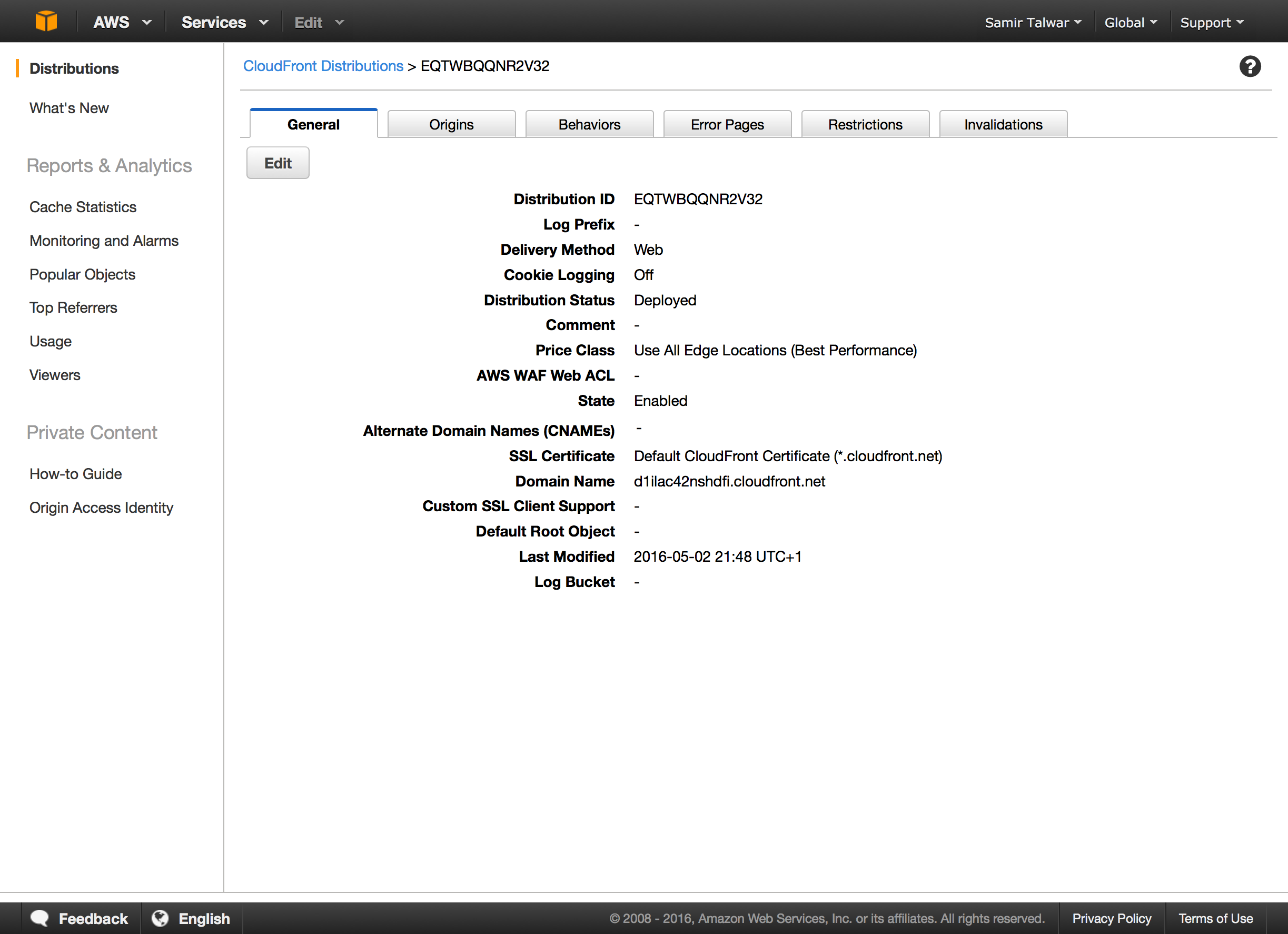Open Cache Statistics in sidebar
Image resolution: width=1288 pixels, height=934 pixels.
83,207
